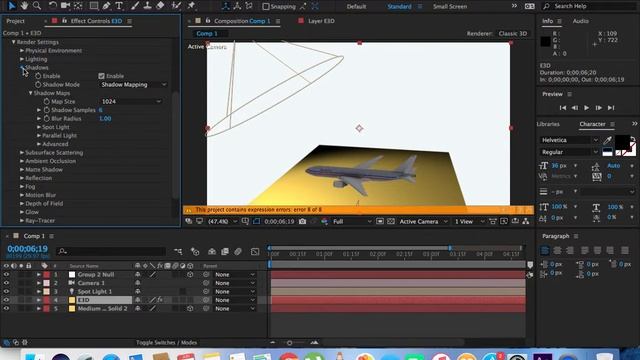Select the Clone Stamp tool
Image resolution: width=640 pixels, height=360 pixels.
[x=147, y=6]
